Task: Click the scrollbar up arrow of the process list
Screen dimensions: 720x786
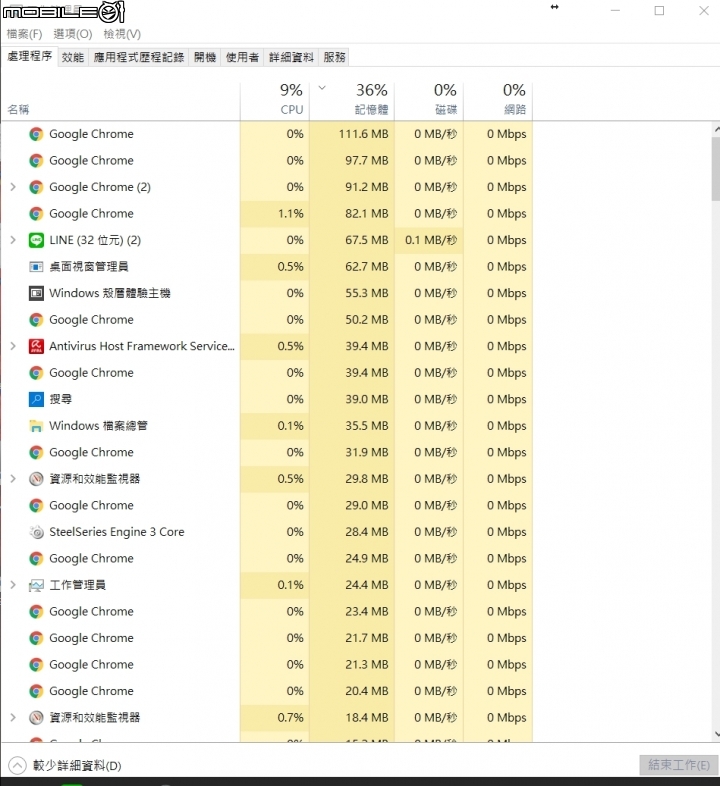Action: pos(716,129)
